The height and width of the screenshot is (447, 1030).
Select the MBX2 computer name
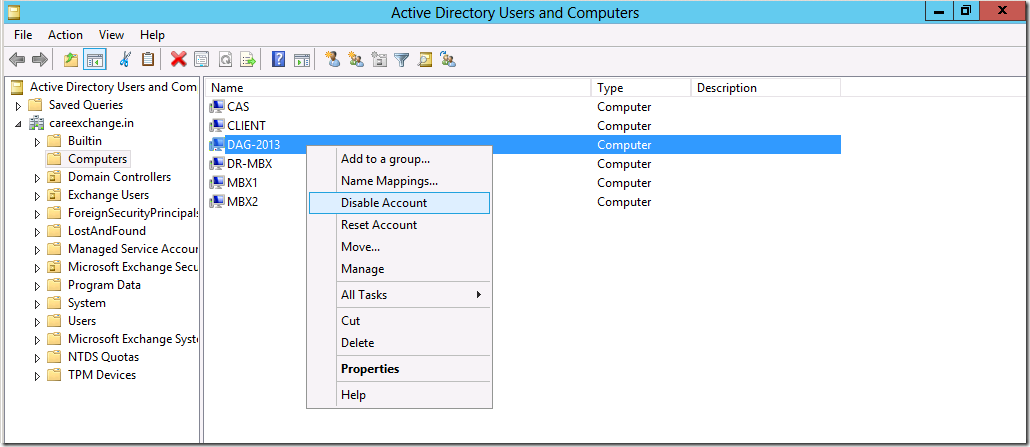pos(242,202)
